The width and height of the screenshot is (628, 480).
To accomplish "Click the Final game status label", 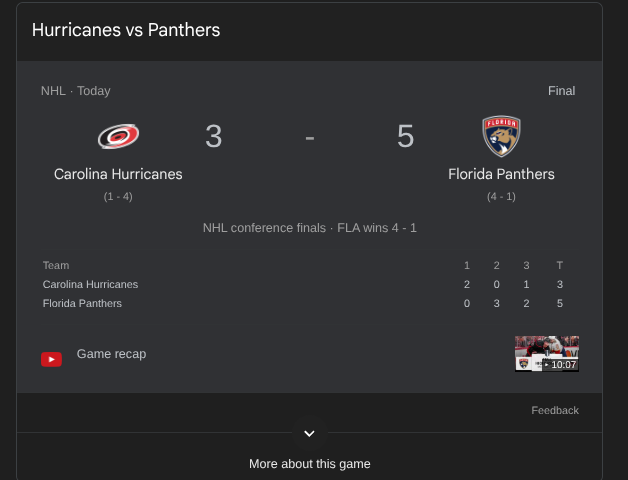I will 562,91.
